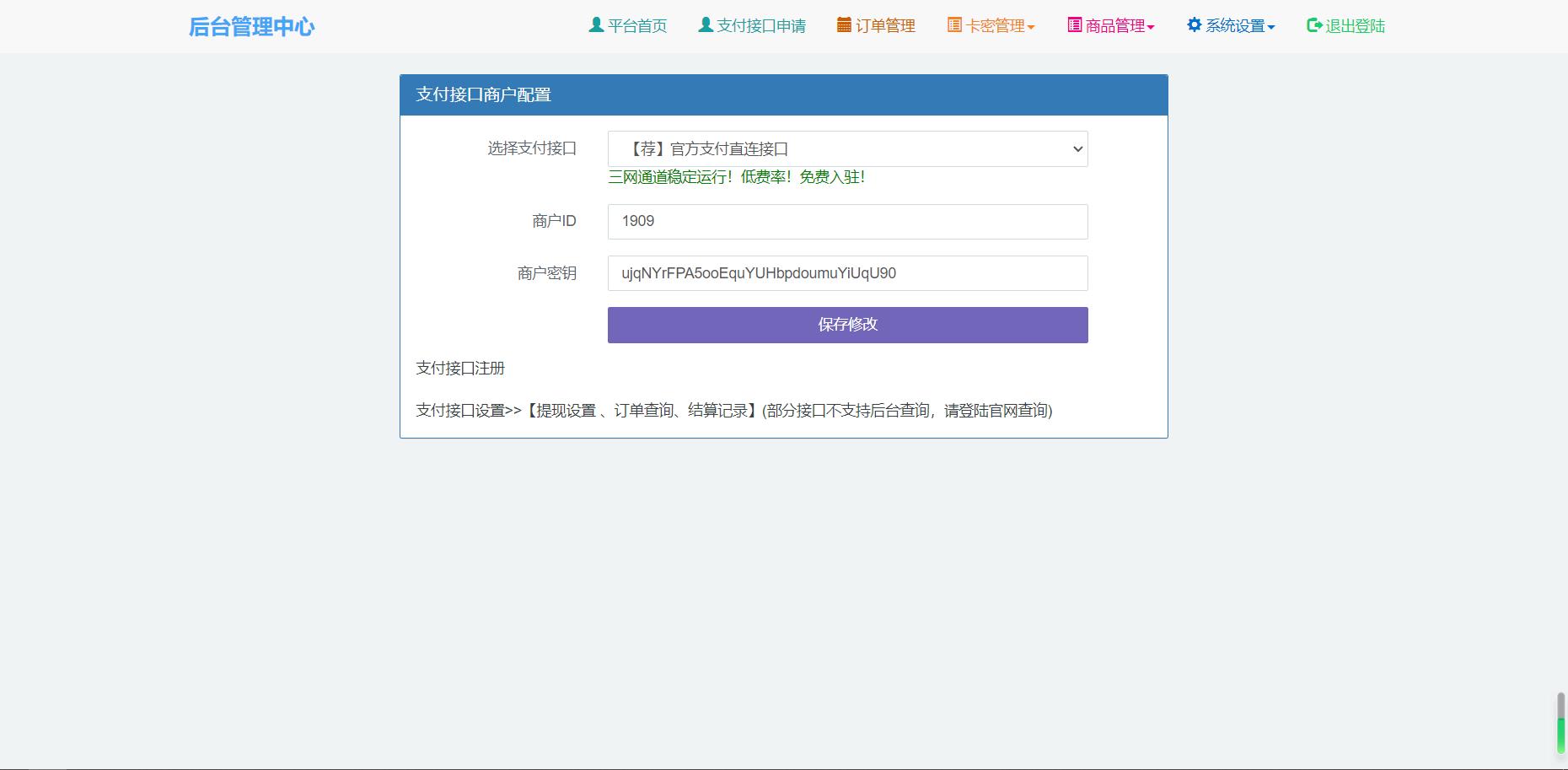Click the list icon beside 商品管理
This screenshot has height=770, width=1568.
[x=1072, y=25]
